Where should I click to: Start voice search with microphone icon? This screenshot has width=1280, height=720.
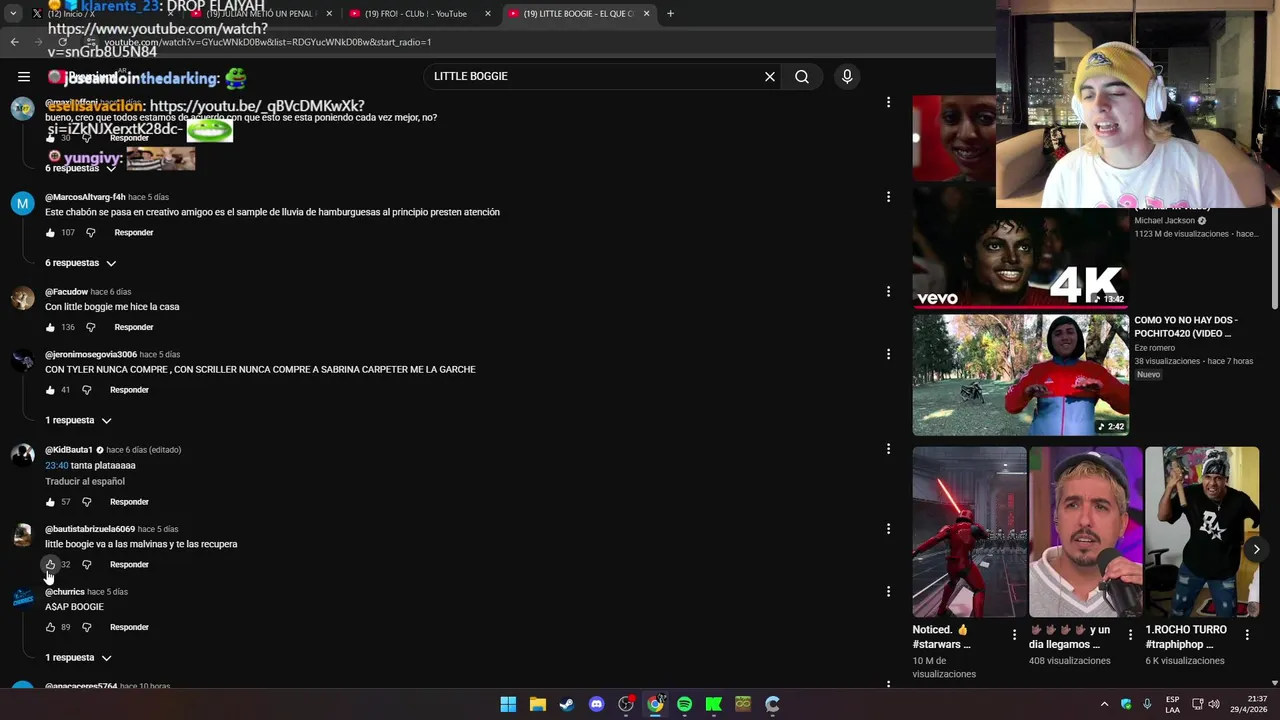click(x=847, y=76)
